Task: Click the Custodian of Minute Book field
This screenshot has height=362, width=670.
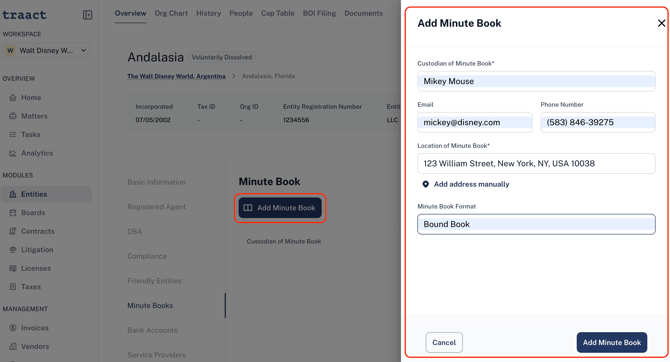Action: point(536,81)
